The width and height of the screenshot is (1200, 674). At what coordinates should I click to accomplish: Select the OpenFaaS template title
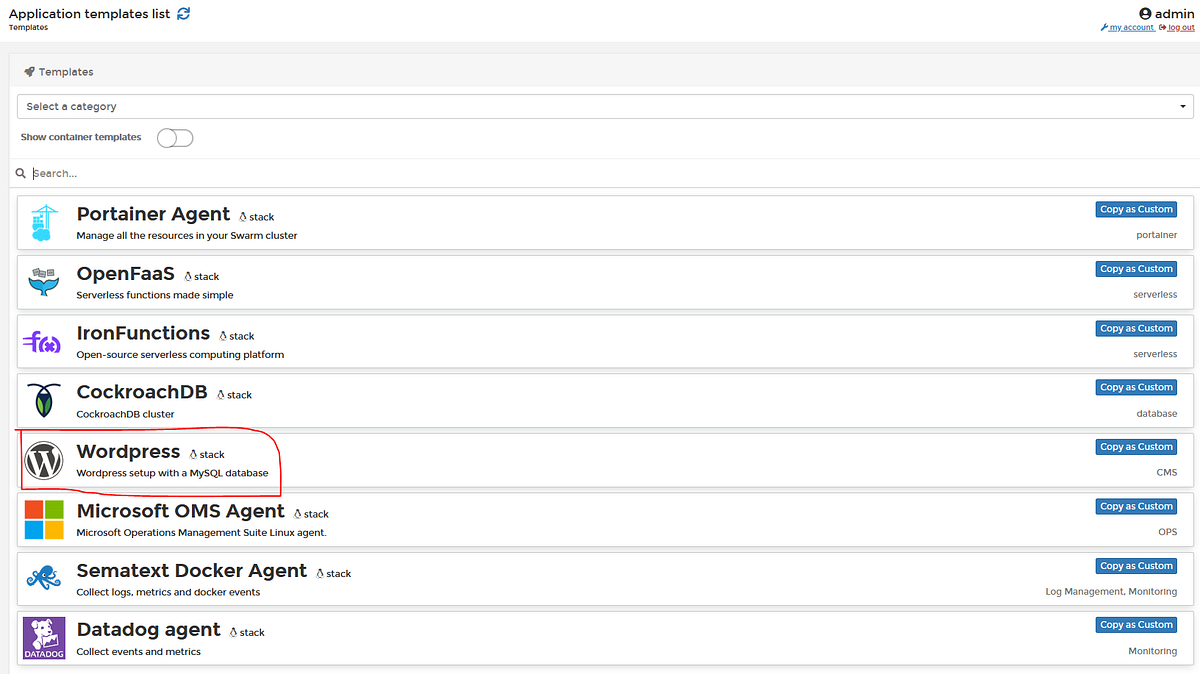(126, 273)
